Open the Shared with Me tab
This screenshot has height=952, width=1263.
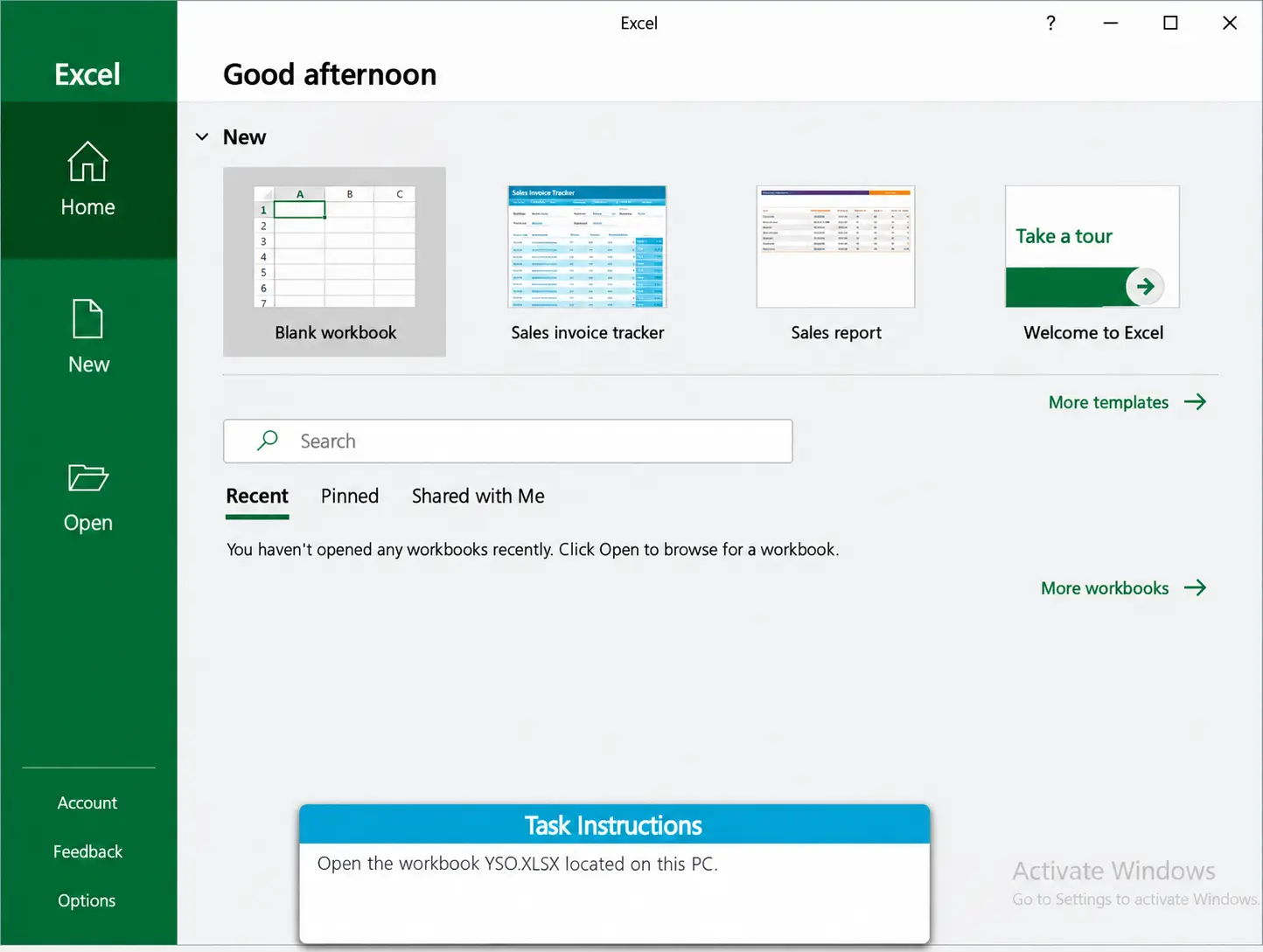tap(478, 497)
